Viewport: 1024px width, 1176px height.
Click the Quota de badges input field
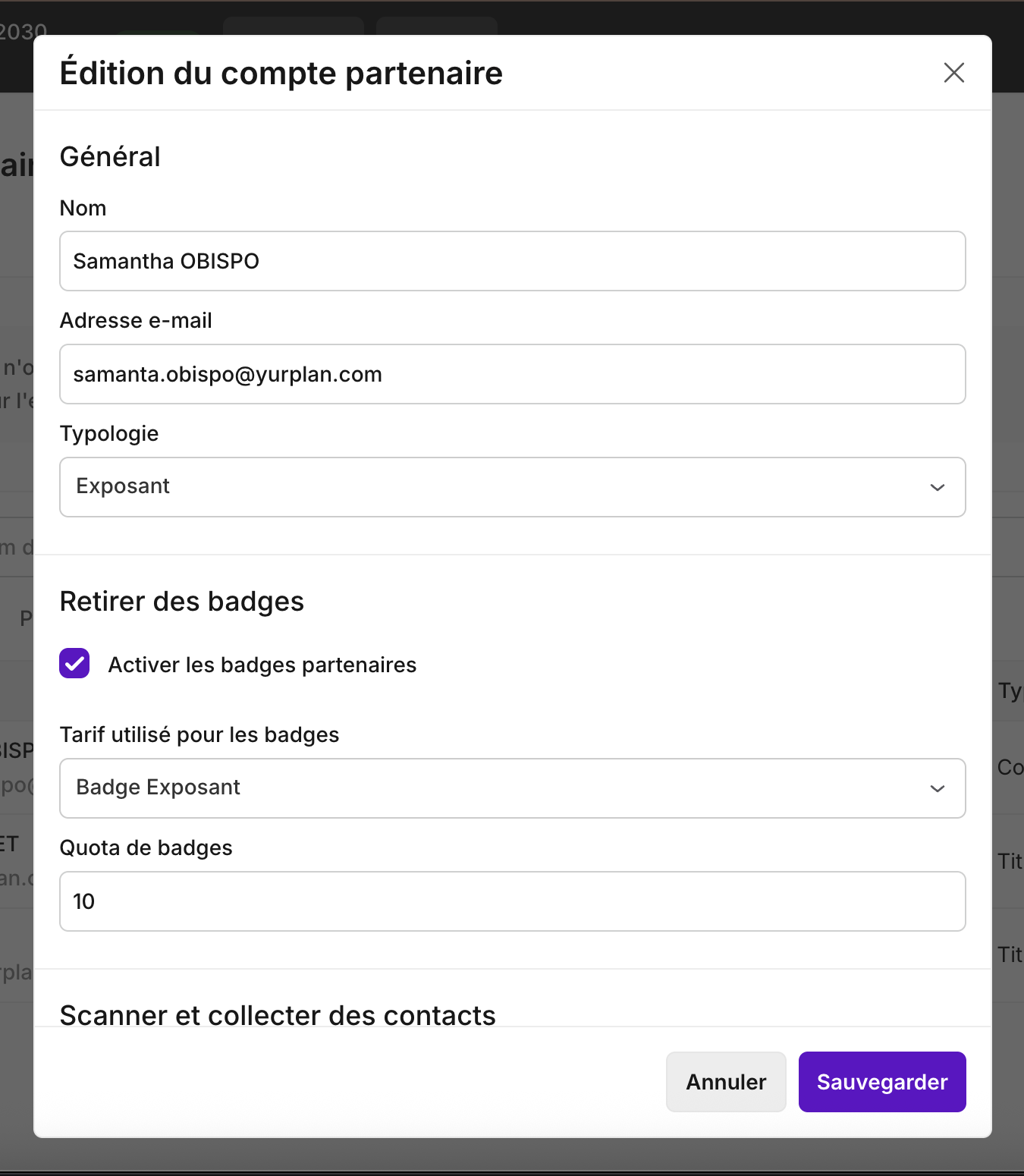click(x=512, y=901)
